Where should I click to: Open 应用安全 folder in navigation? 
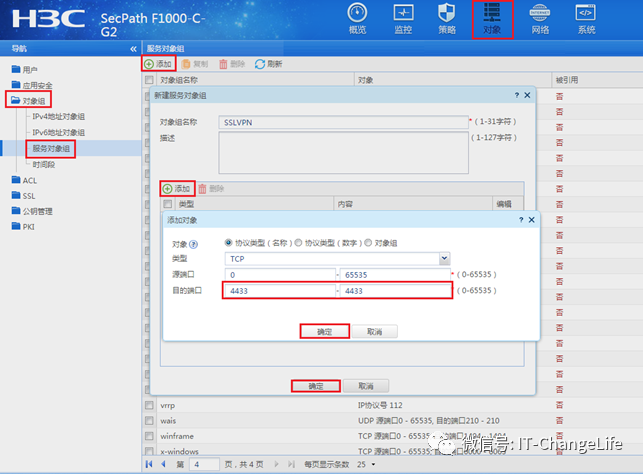pos(32,85)
